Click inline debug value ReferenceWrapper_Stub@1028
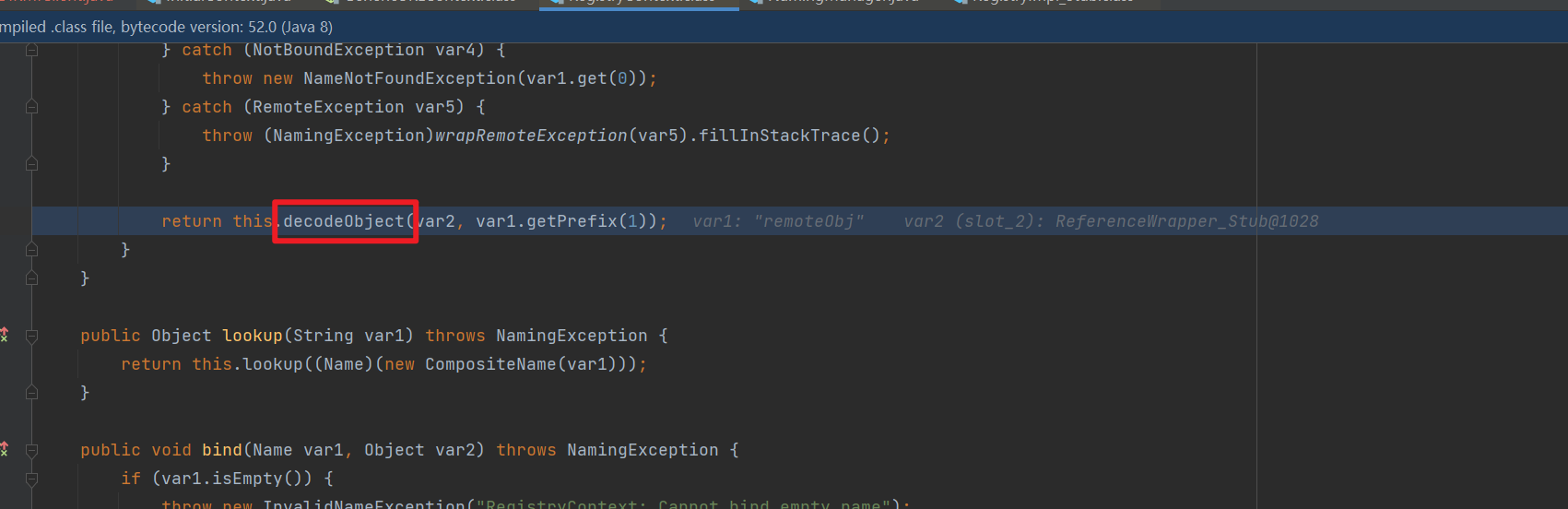This screenshot has width=1568, height=509. 1186,221
